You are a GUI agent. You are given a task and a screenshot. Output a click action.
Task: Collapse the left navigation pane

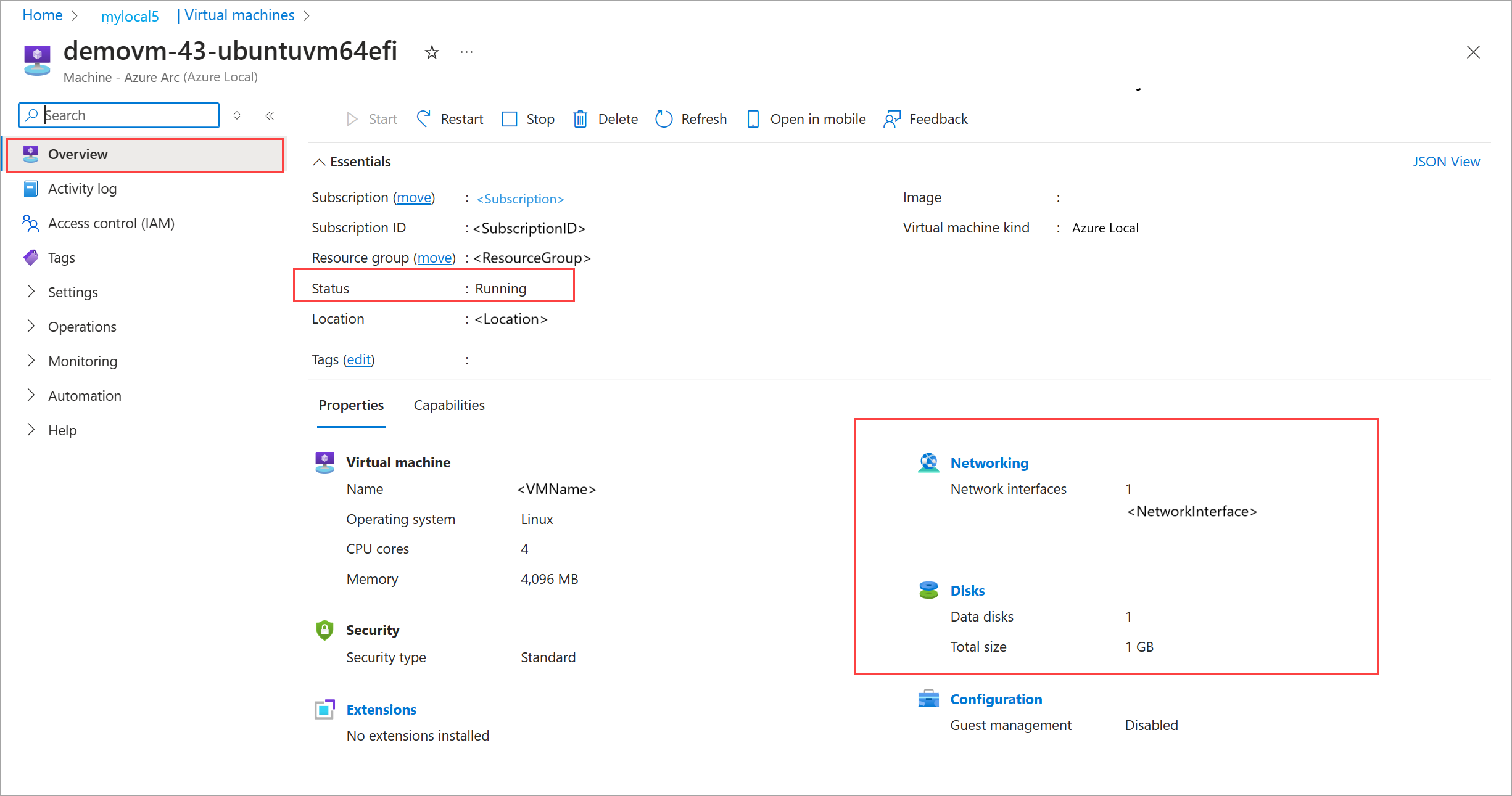pos(270,115)
